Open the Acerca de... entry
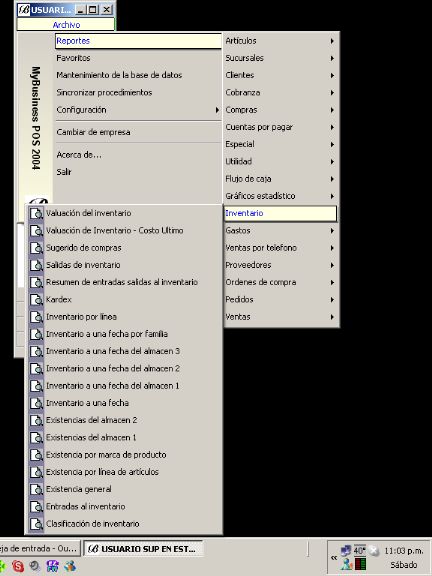The height and width of the screenshot is (576, 432). tap(138, 155)
